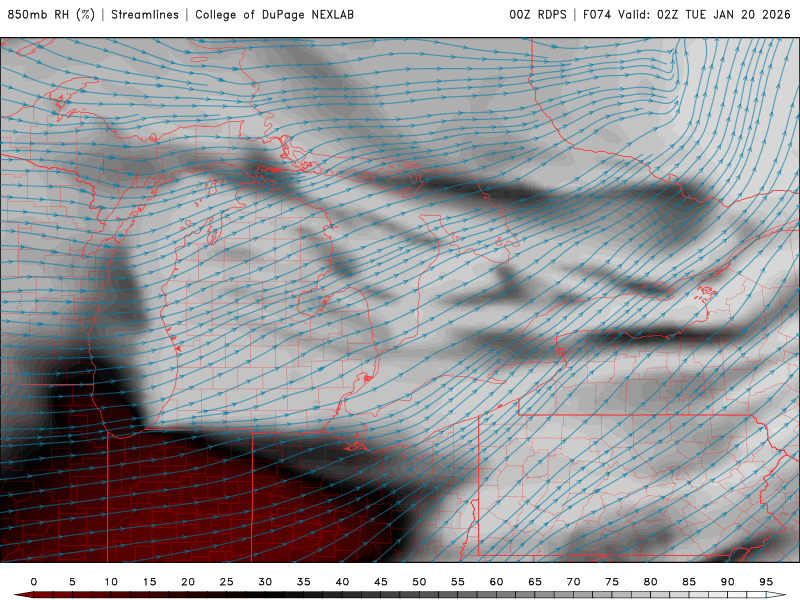Screen dimensions: 800x600
Task: Click the colorbar label '5'
Action: click(x=72, y=582)
